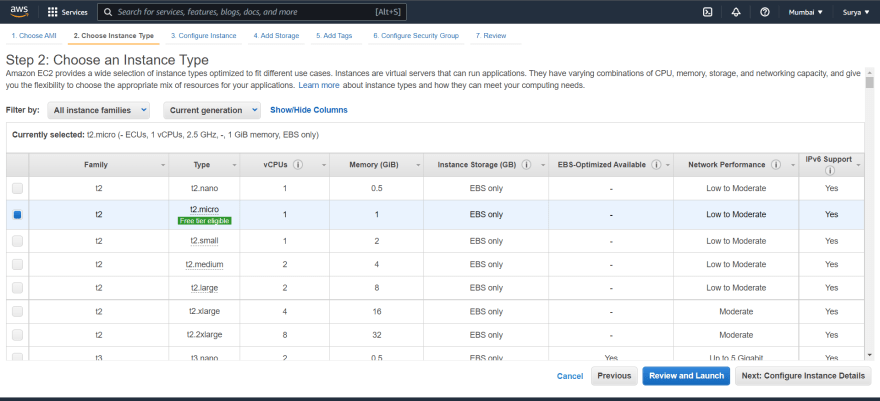Go to the 7. Review step

tap(491, 35)
